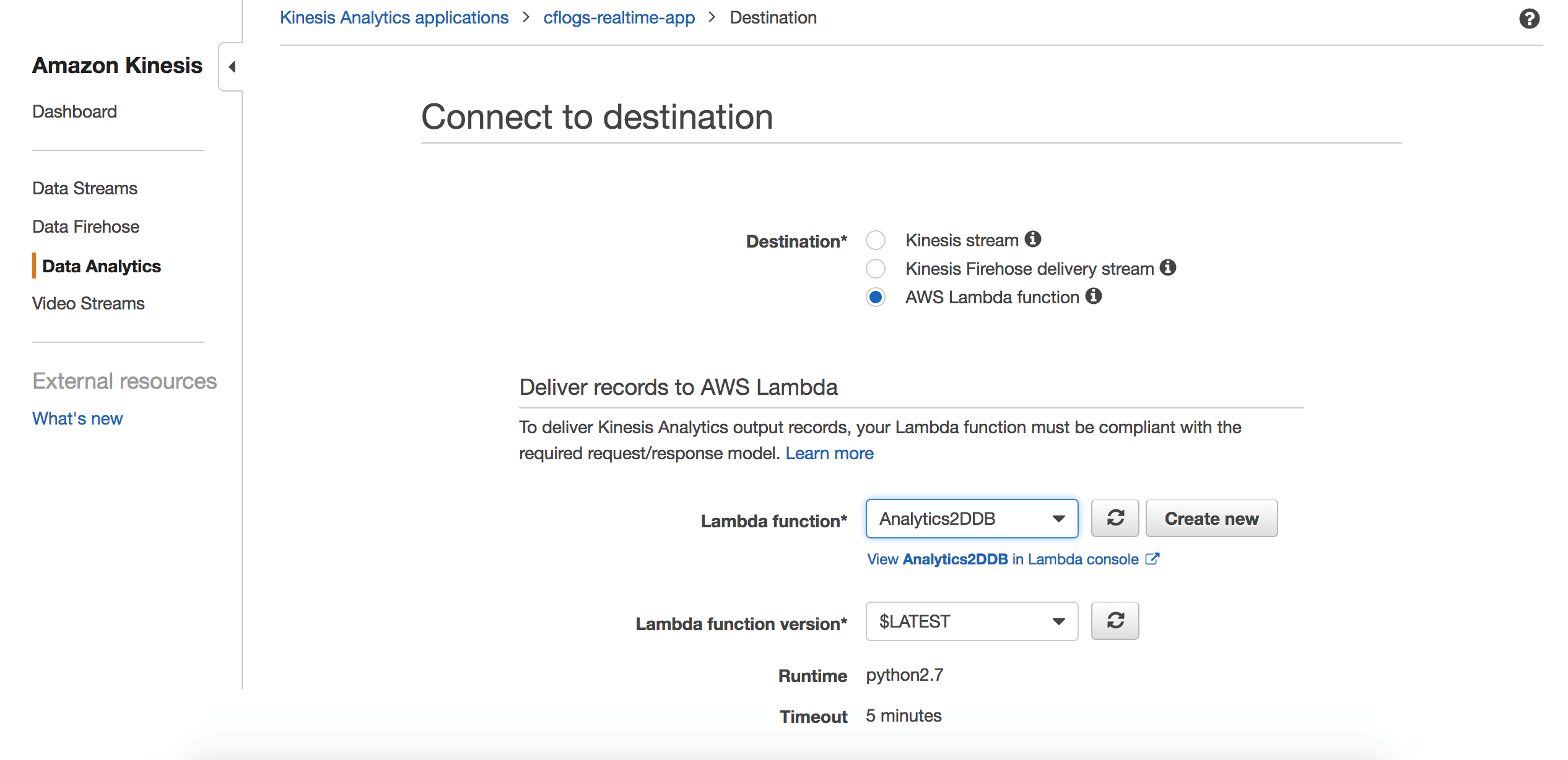Screen dimensions: 1568x760
Task: Select Kinesis Firehose delivery stream radio button
Action: coord(876,269)
